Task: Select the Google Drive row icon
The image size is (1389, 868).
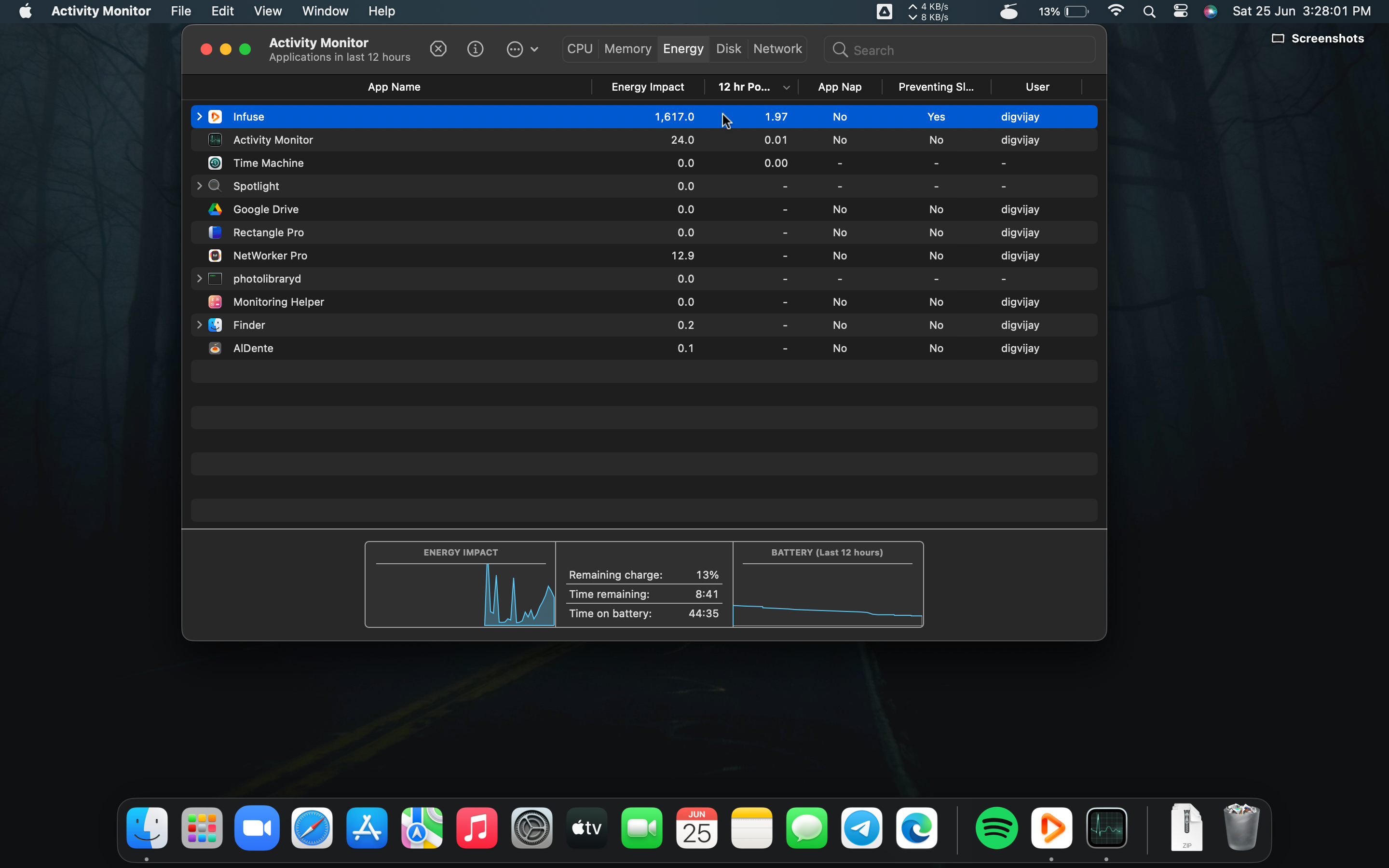Action: click(x=215, y=210)
